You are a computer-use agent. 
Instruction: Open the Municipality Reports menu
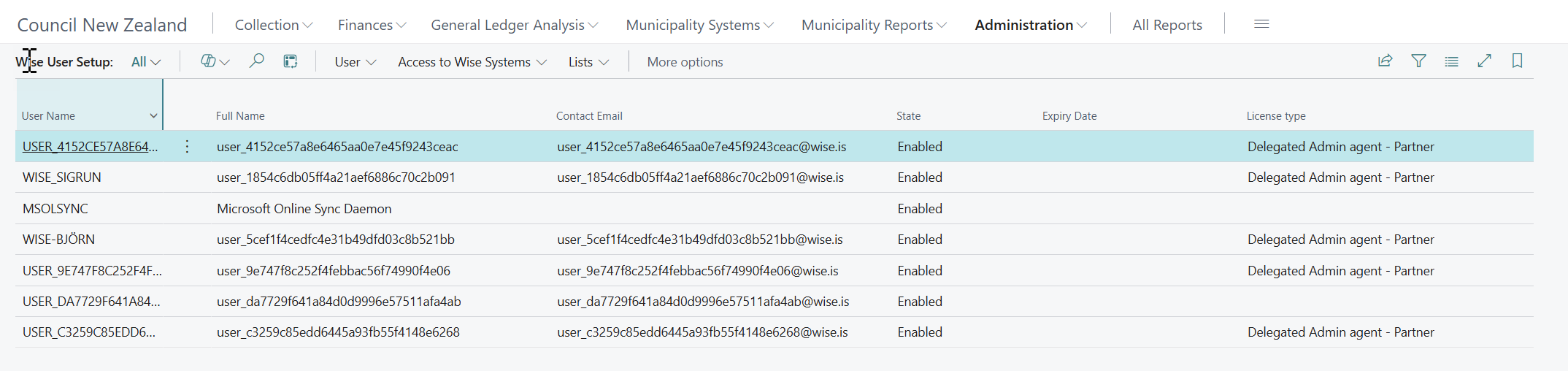click(873, 25)
